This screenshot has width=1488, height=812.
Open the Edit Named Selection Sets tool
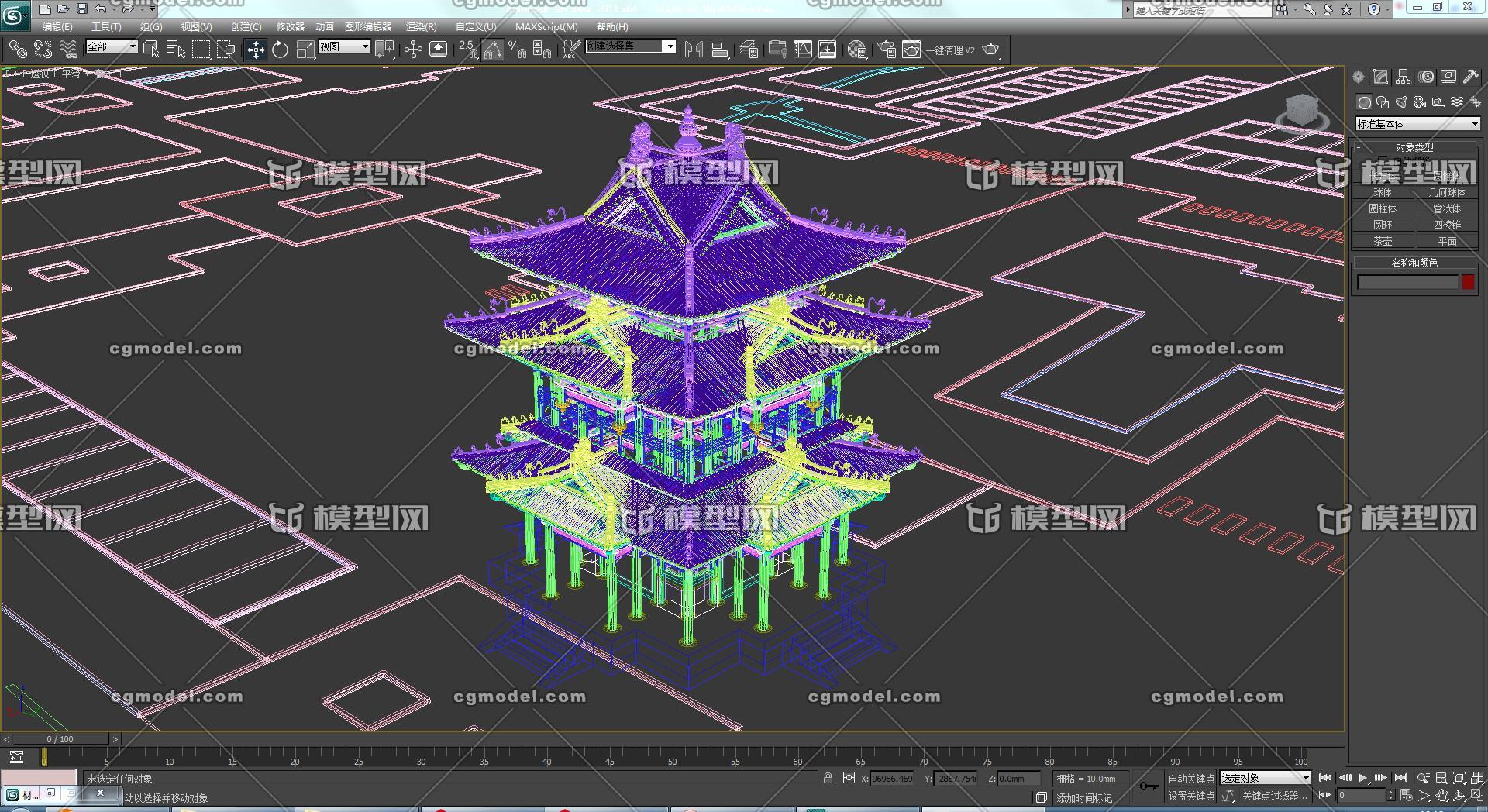tap(571, 50)
